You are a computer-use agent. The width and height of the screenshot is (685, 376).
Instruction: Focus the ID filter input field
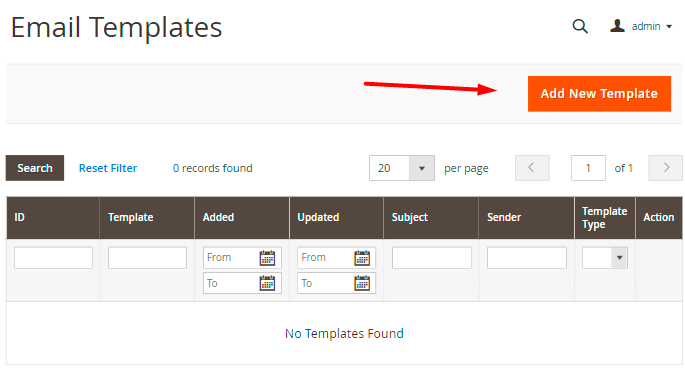click(53, 258)
